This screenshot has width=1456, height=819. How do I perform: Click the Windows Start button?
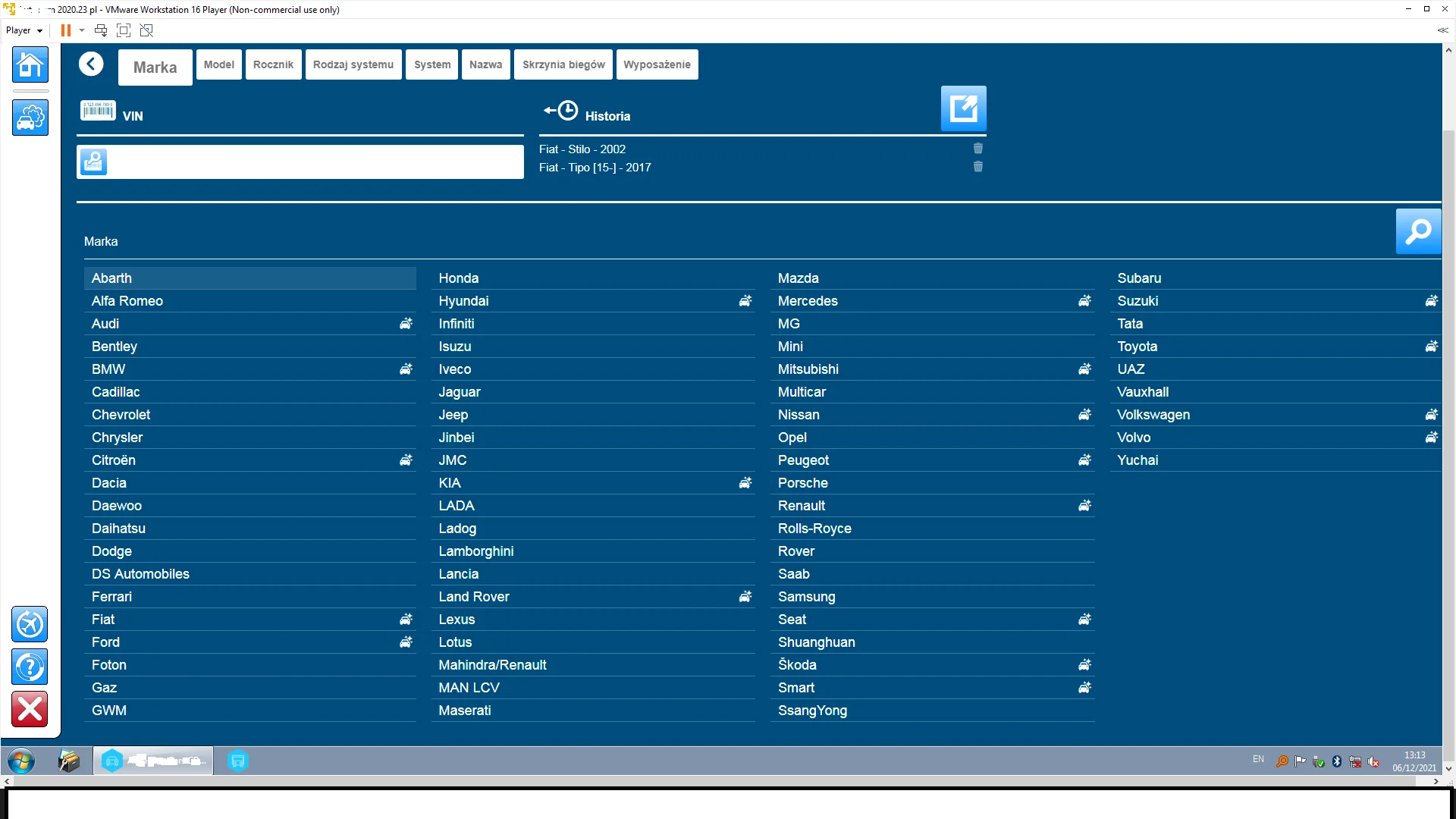pos(21,761)
